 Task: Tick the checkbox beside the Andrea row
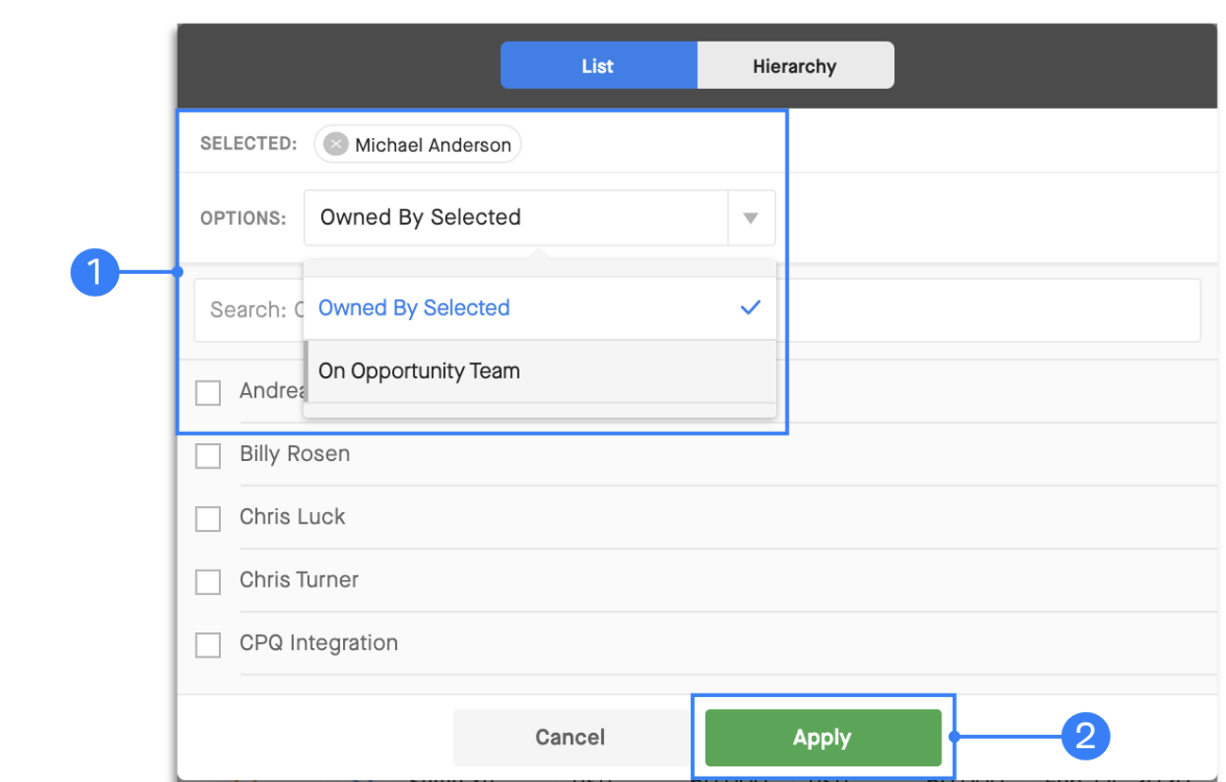point(208,393)
